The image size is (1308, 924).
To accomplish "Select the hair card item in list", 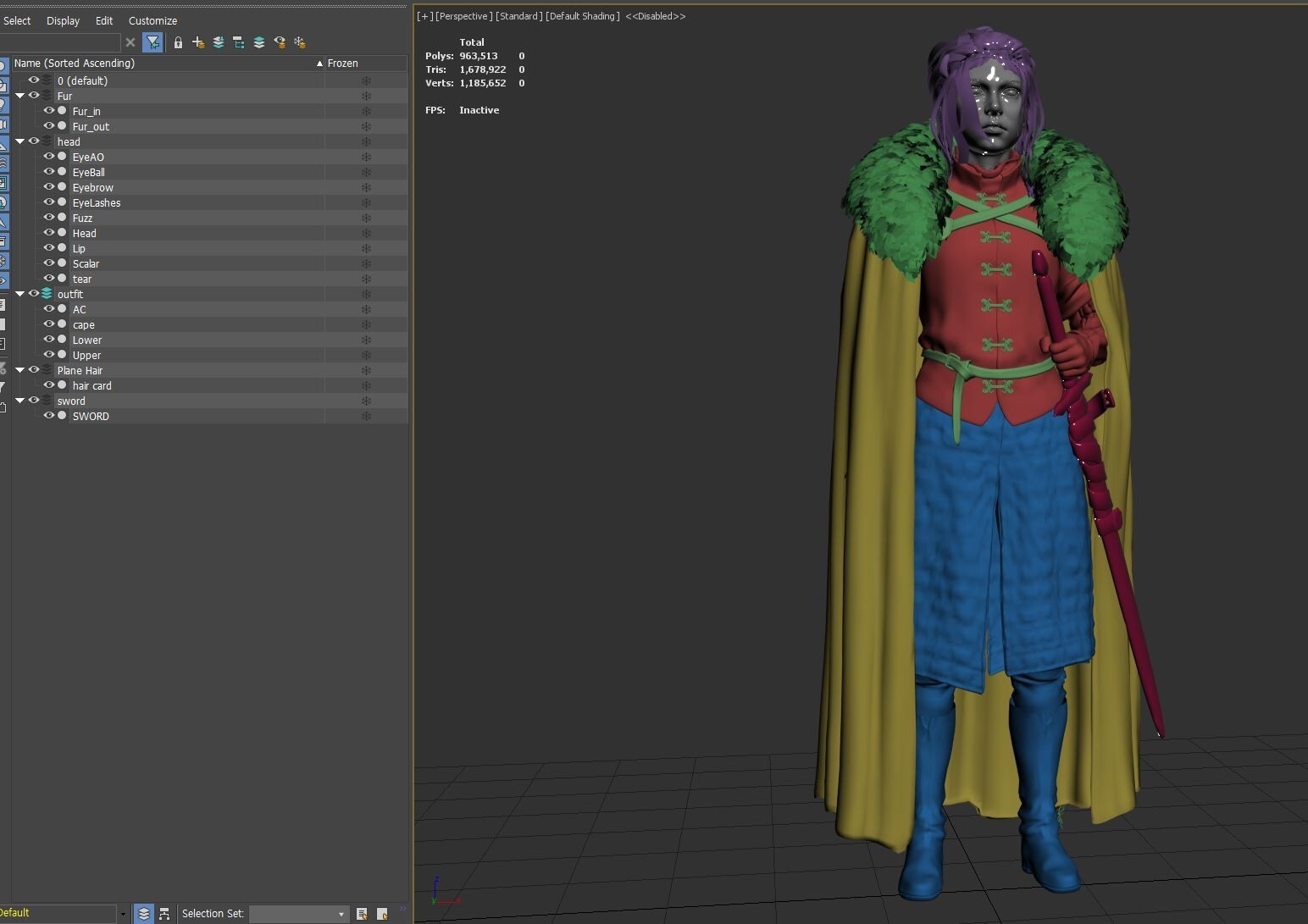I will point(91,385).
